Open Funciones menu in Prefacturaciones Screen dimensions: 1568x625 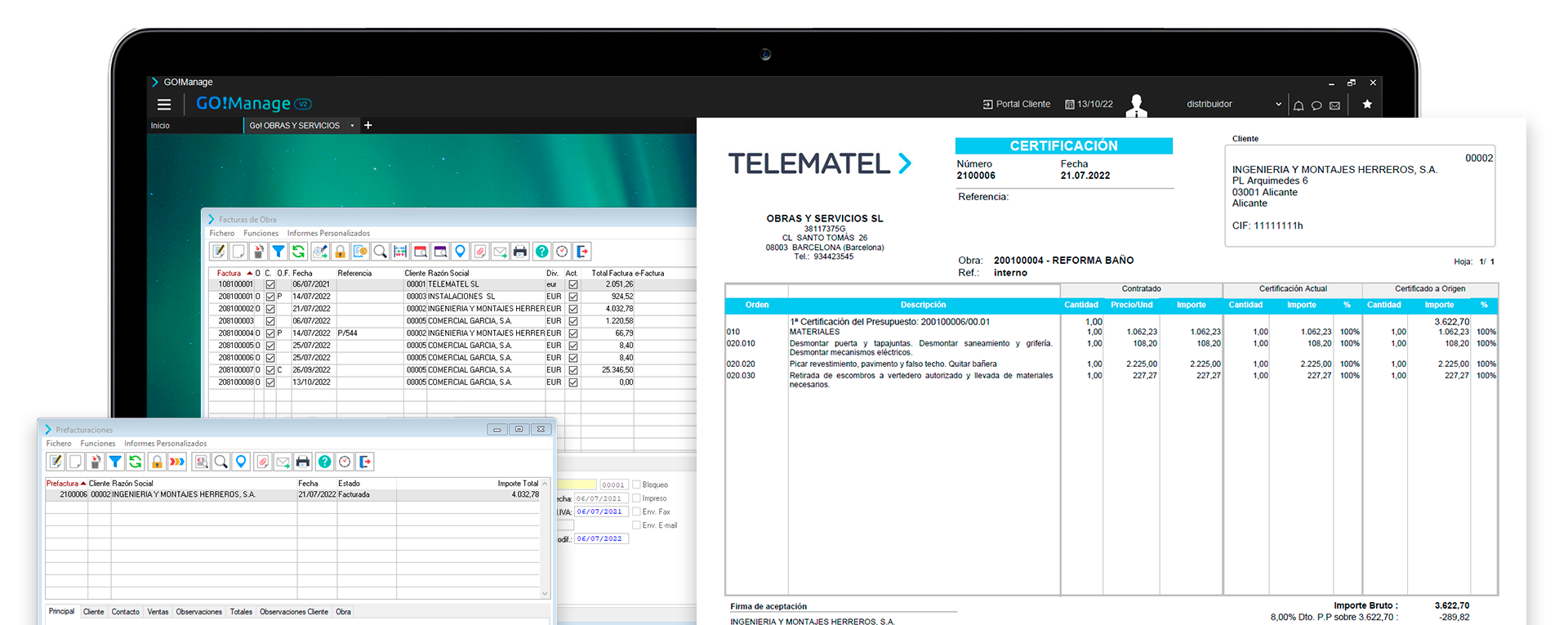[x=98, y=444]
